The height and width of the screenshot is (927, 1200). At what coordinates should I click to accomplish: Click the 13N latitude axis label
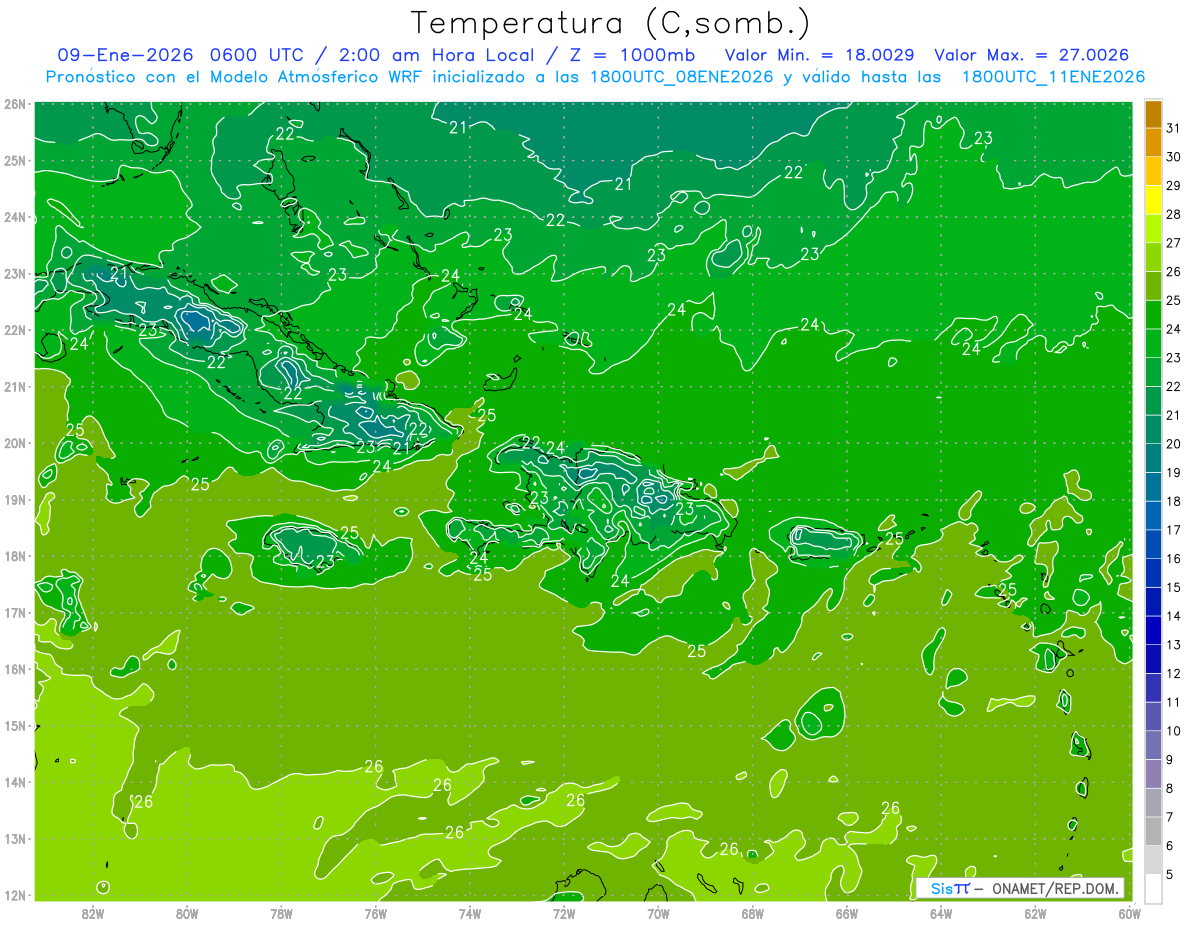tap(15, 838)
